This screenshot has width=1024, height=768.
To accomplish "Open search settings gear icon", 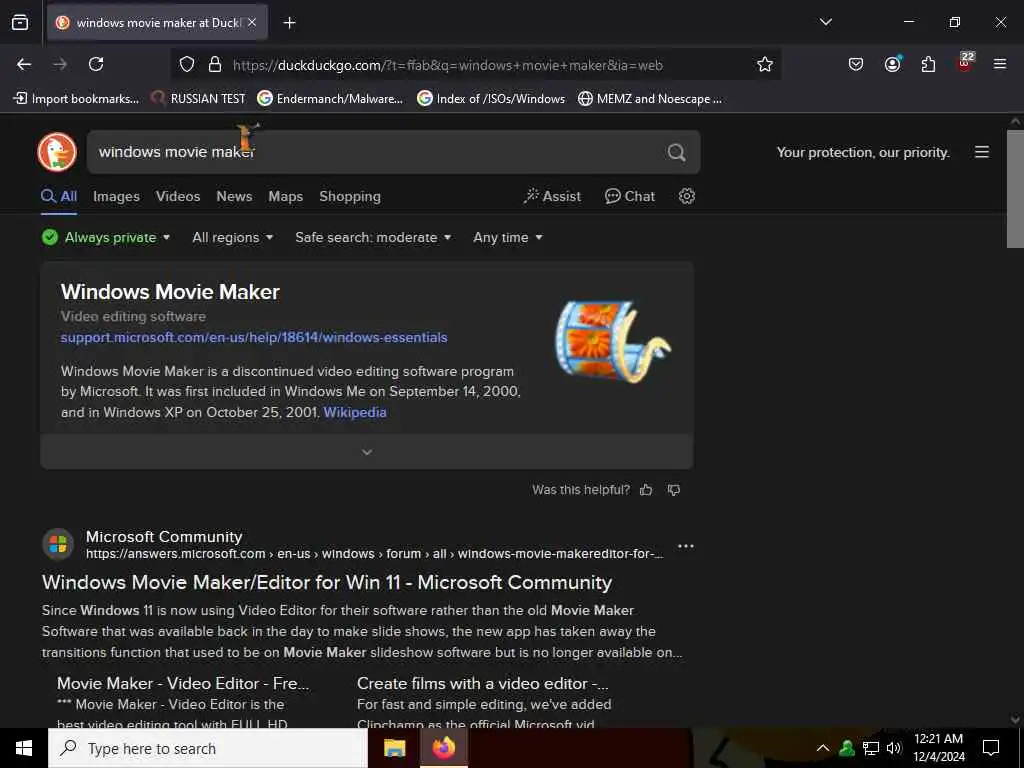I will [686, 196].
